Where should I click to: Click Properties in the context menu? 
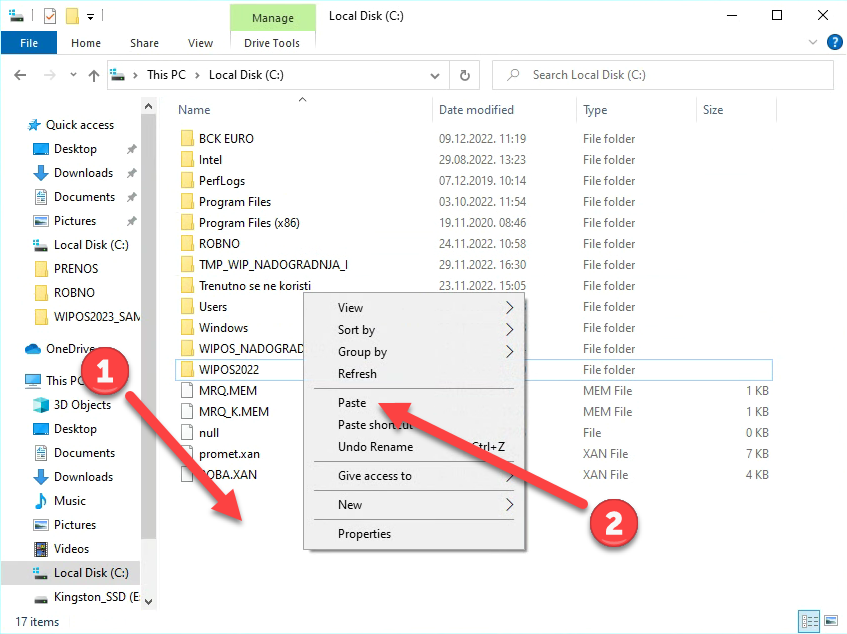coord(364,534)
